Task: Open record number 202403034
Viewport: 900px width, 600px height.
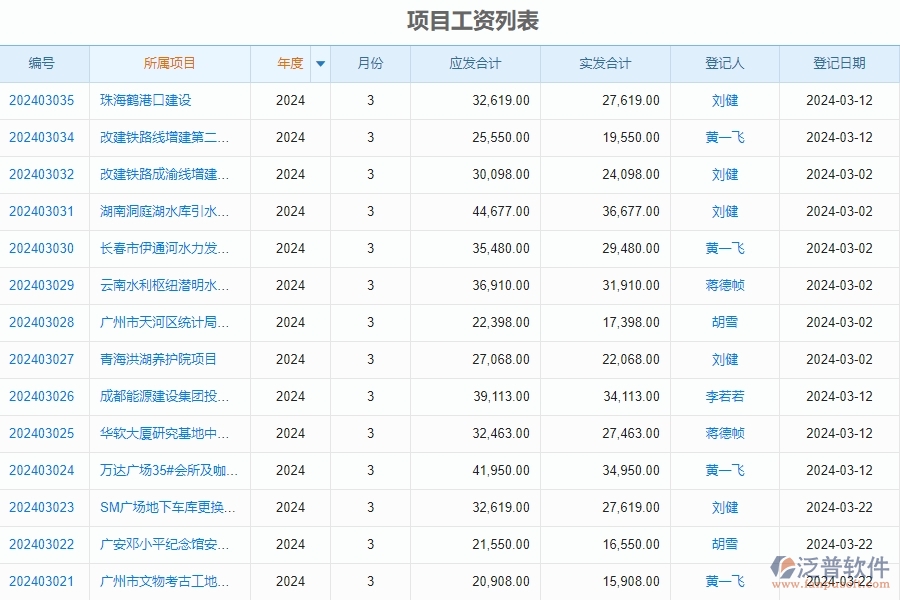Action: pos(41,137)
